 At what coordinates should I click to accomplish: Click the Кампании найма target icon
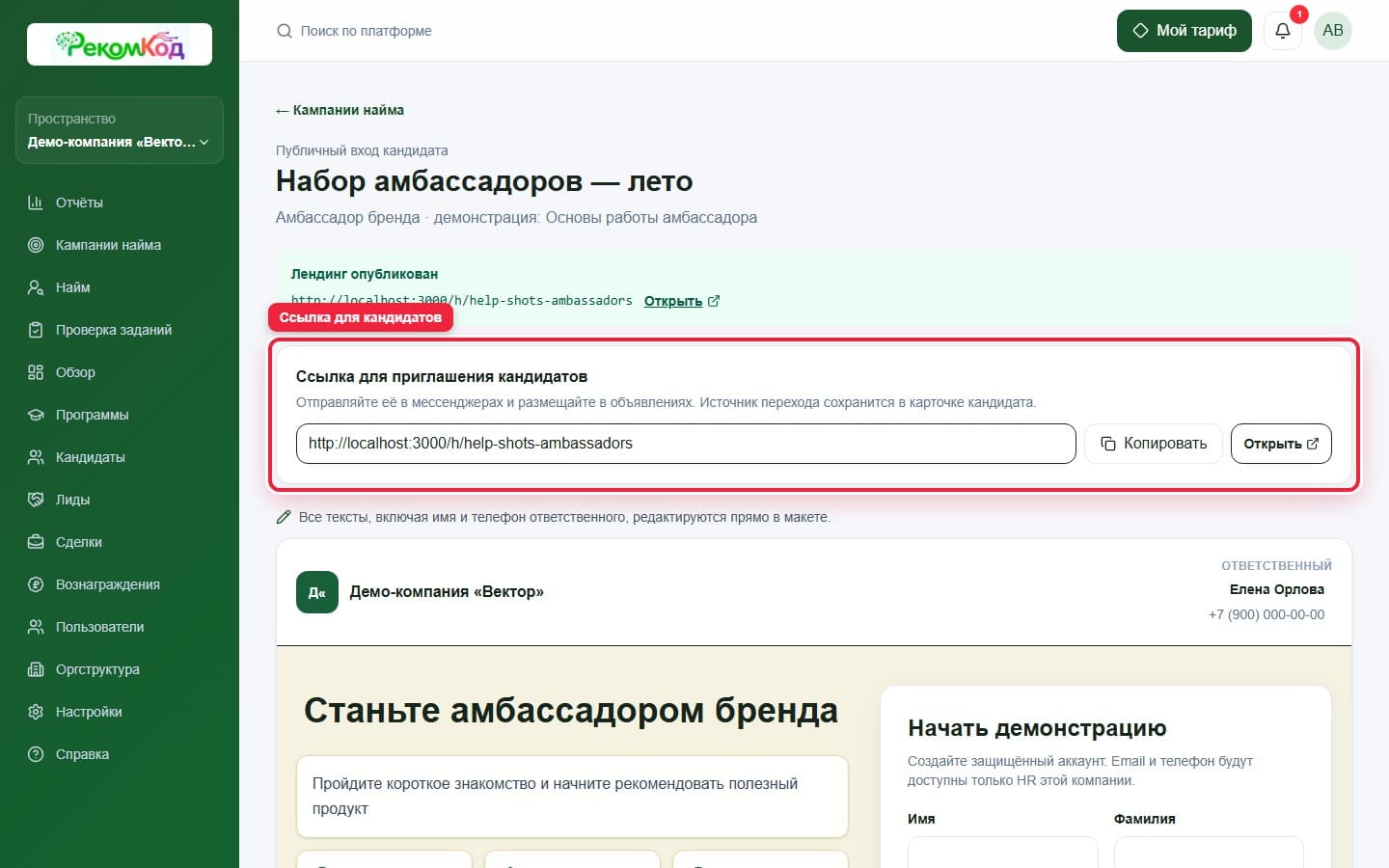pyautogui.click(x=36, y=245)
